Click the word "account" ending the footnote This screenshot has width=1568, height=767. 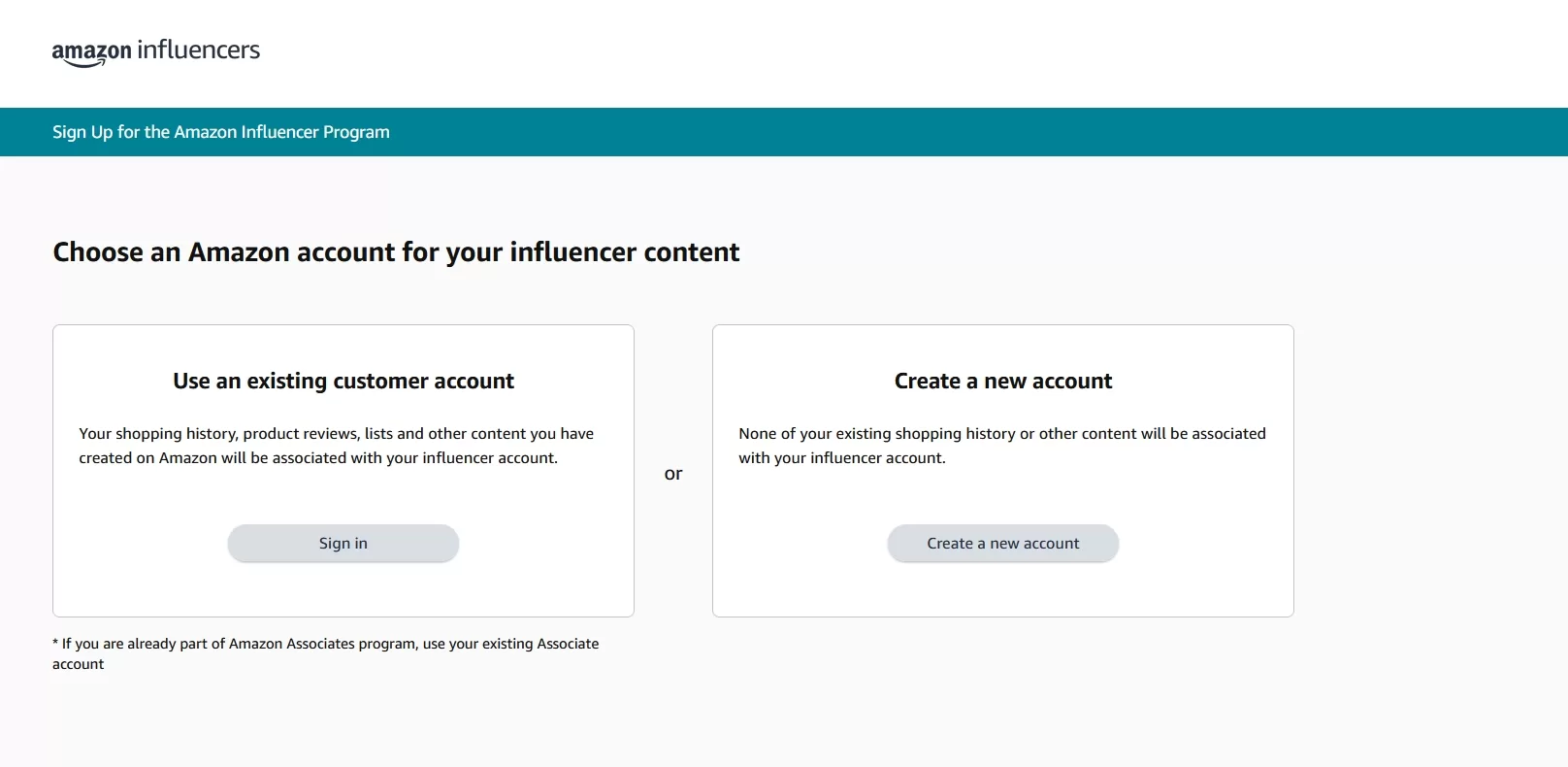79,664
